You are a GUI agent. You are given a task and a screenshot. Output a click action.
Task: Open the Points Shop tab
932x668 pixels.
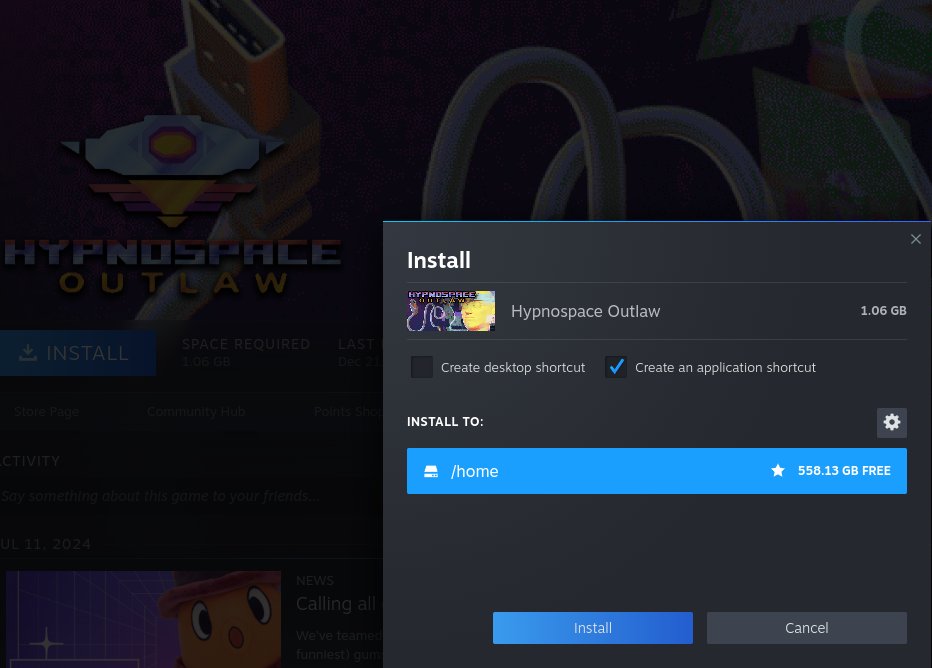348,411
